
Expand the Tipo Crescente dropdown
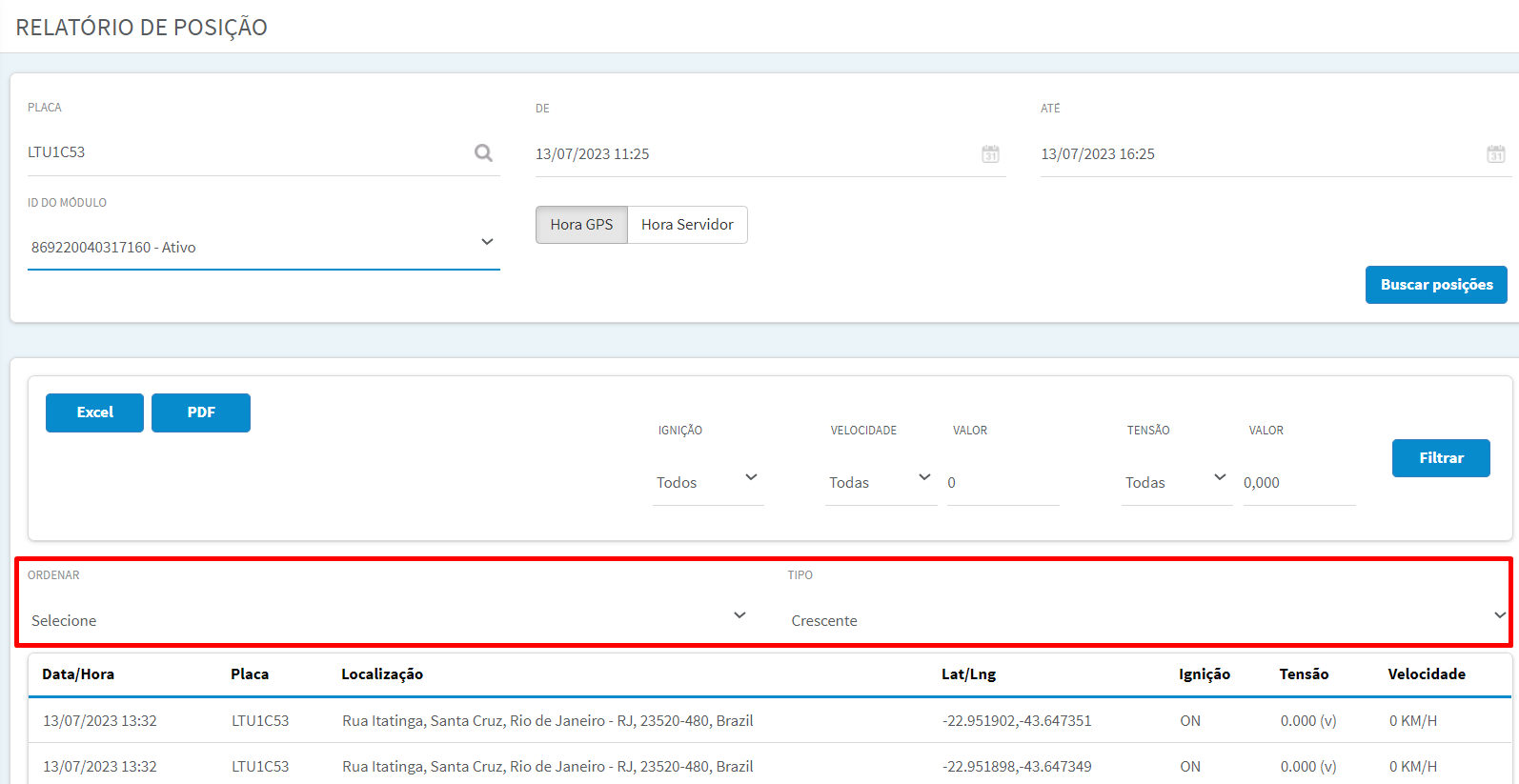pos(1148,620)
